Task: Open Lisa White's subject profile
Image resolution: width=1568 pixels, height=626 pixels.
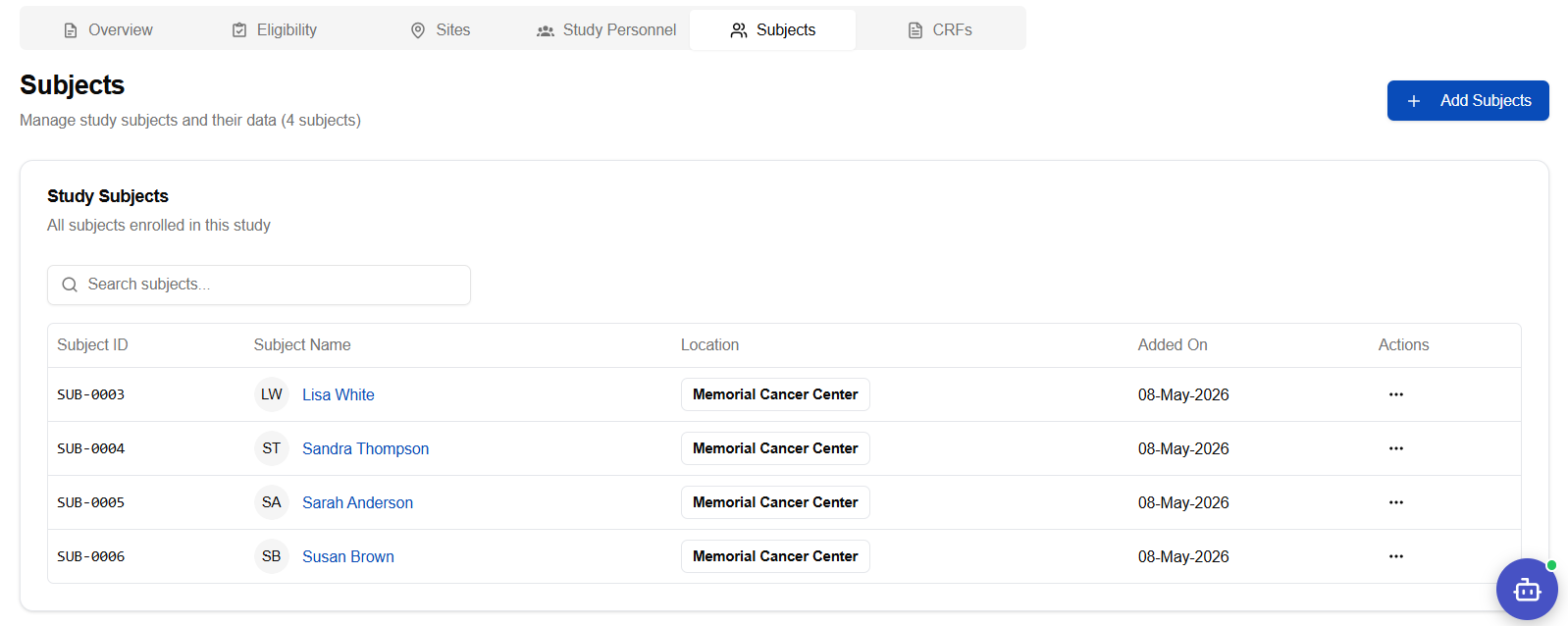Action: [x=339, y=394]
